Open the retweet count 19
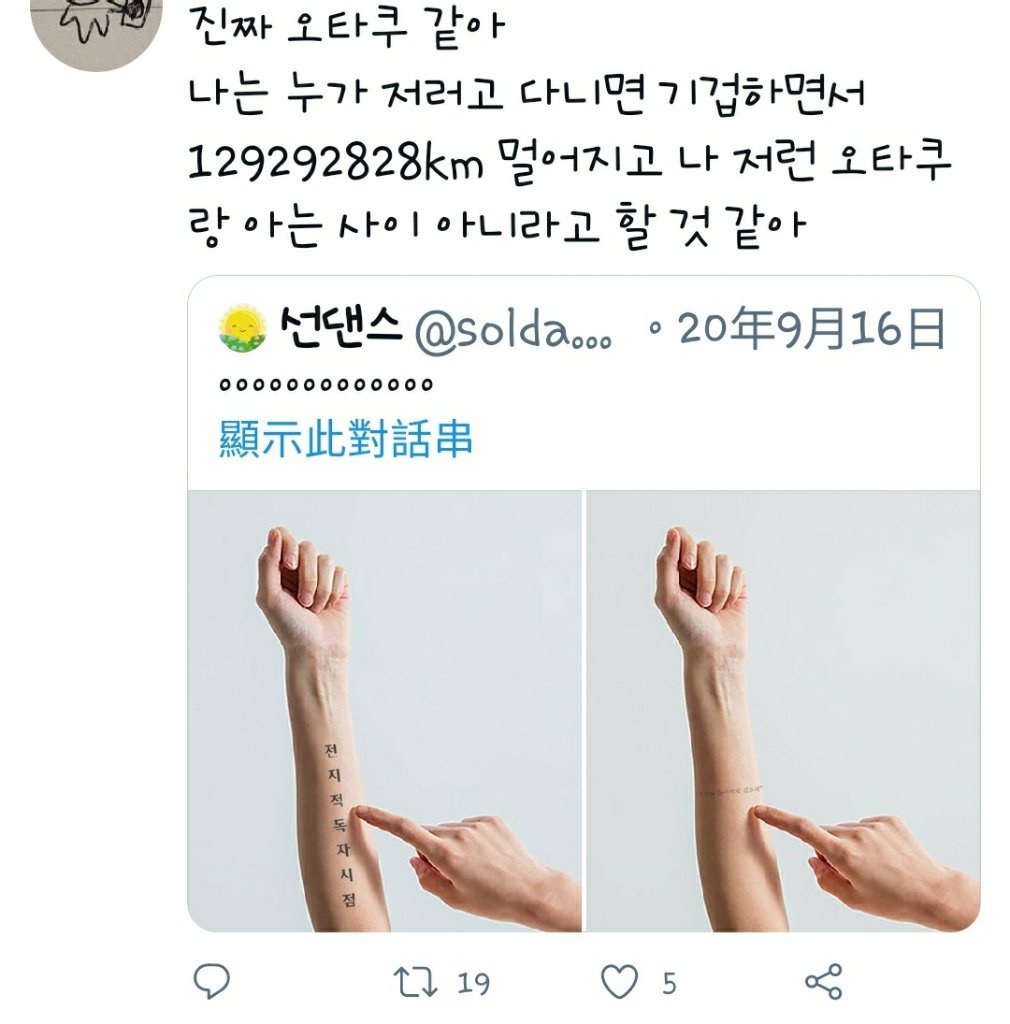Screen dimensions: 1010x1024 tap(473, 983)
